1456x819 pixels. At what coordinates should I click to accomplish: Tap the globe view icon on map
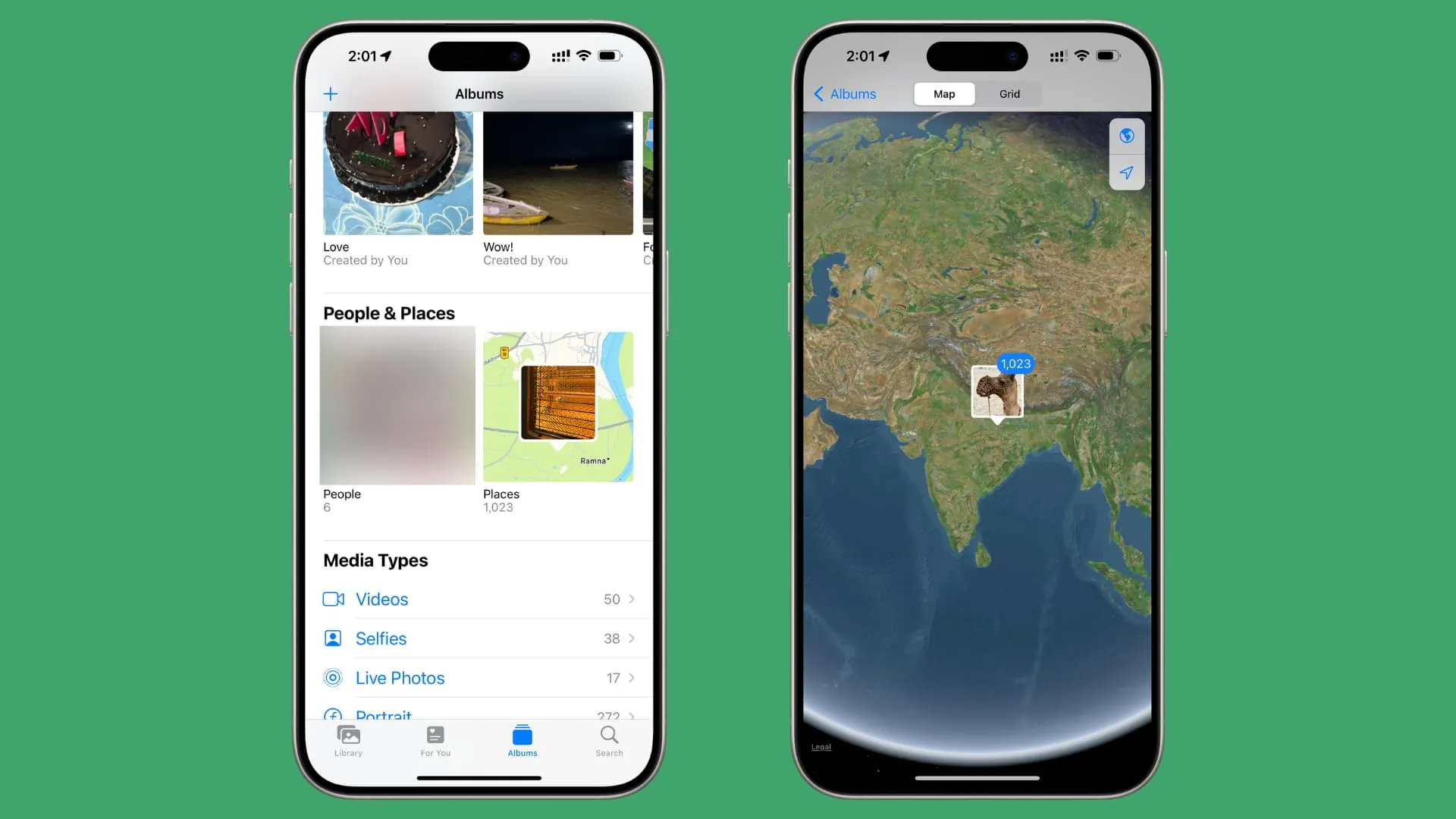[1126, 136]
